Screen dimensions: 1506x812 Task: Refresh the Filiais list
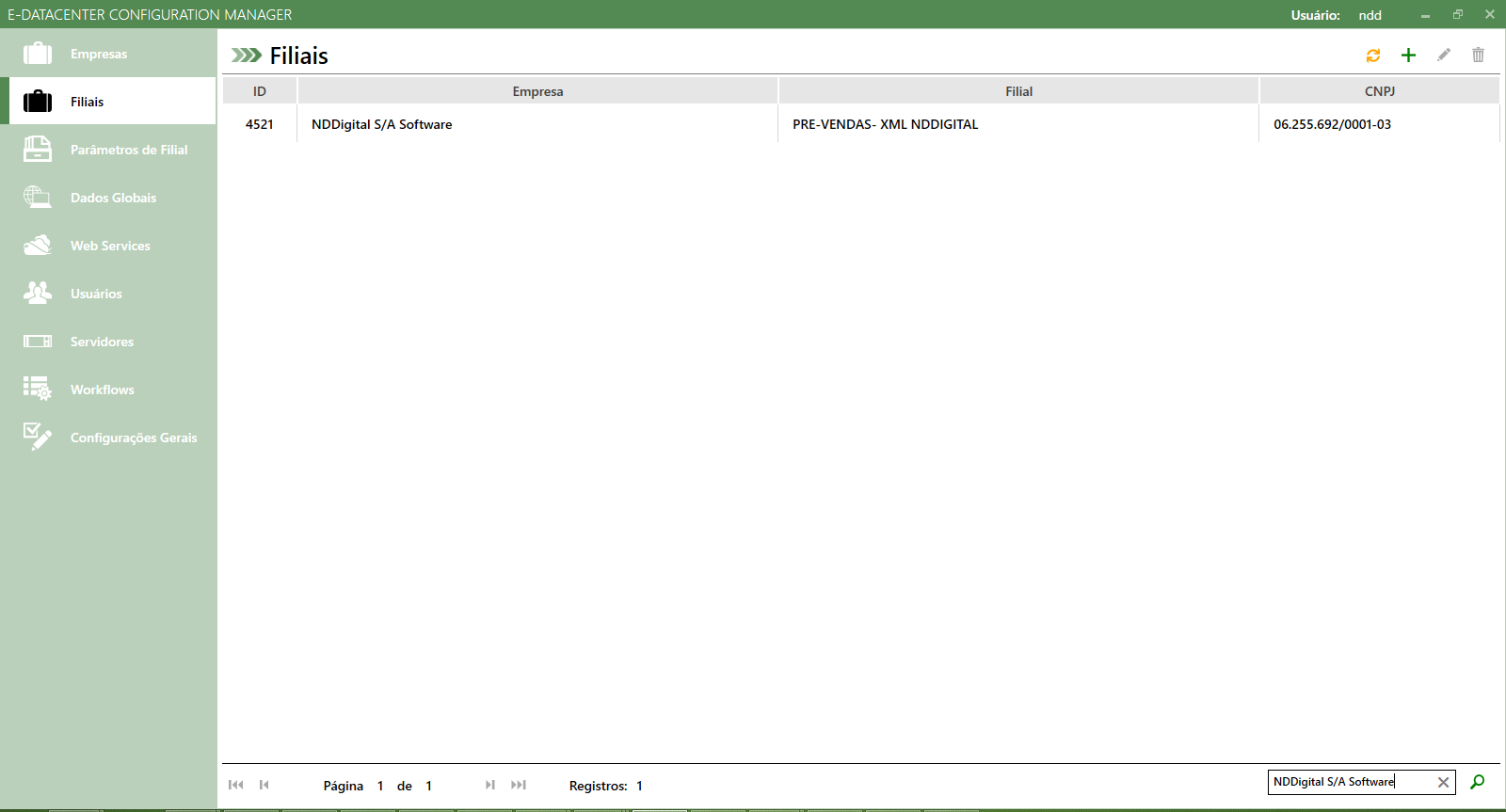point(1373,56)
